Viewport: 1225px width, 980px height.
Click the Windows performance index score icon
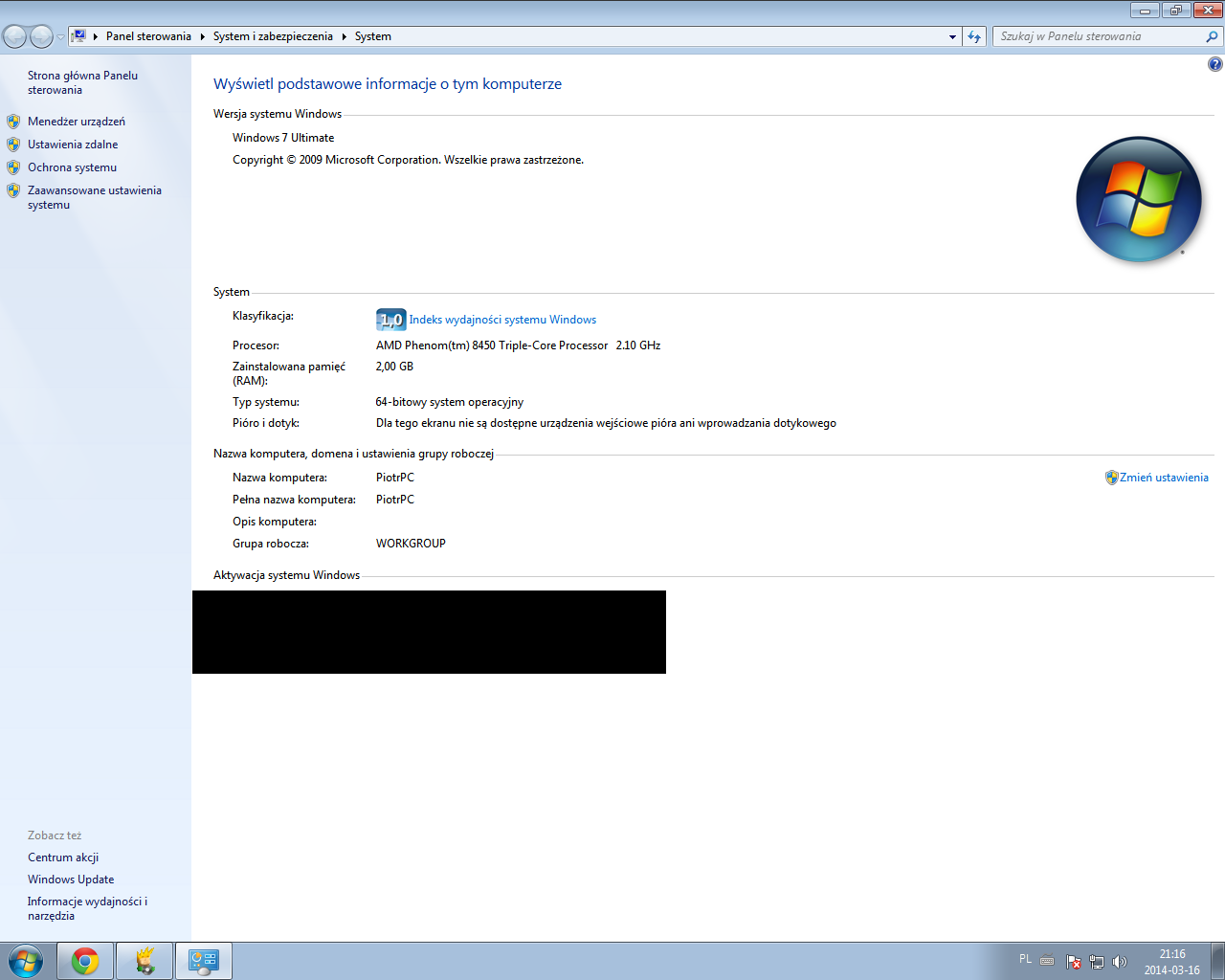(390, 319)
